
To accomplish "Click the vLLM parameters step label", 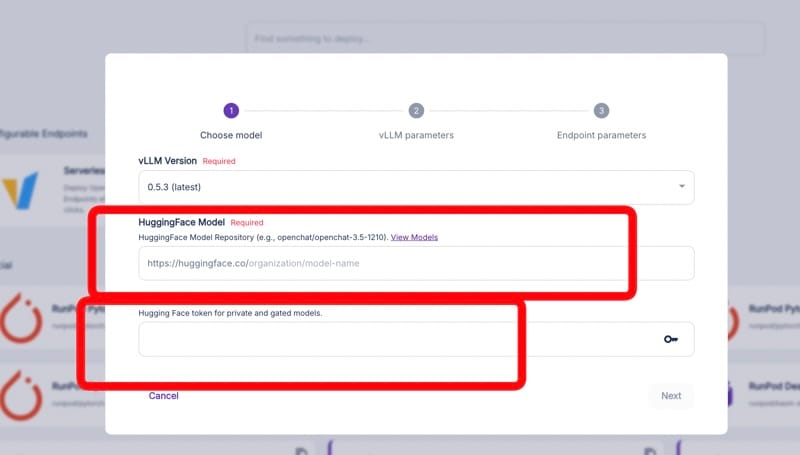I will [416, 135].
